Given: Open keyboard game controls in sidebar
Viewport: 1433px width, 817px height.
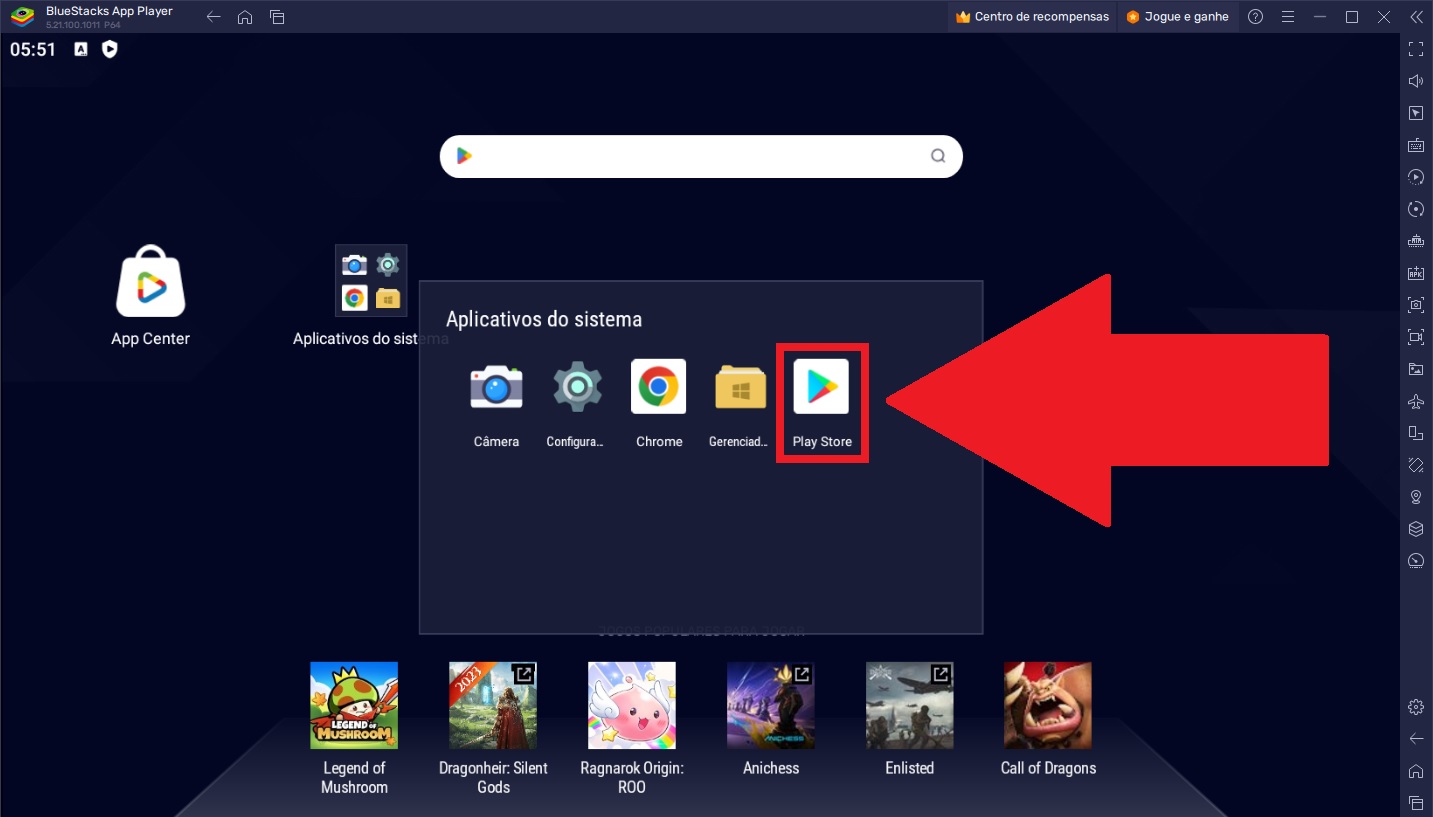Looking at the screenshot, I should 1415,144.
